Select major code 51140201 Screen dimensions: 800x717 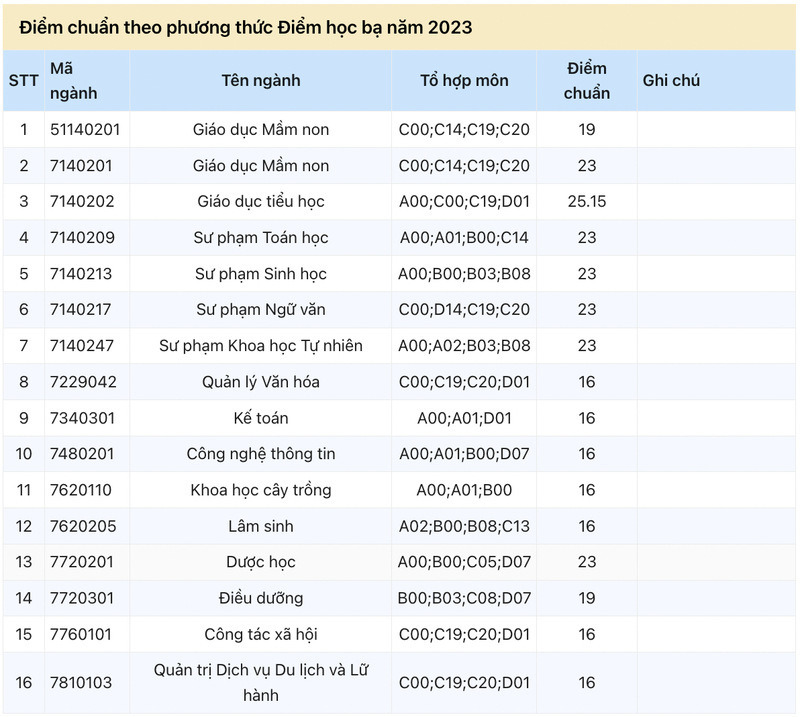coord(85,130)
